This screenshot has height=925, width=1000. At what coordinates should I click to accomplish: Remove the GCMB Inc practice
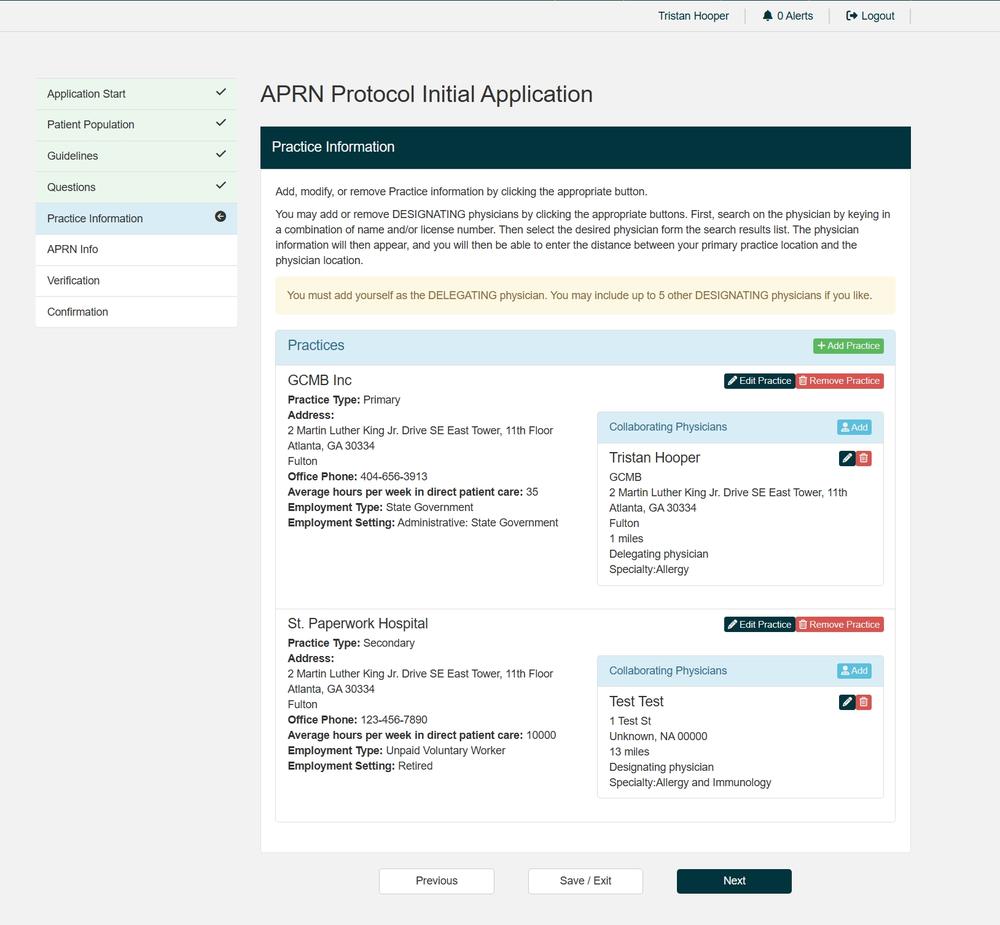pyautogui.click(x=839, y=381)
